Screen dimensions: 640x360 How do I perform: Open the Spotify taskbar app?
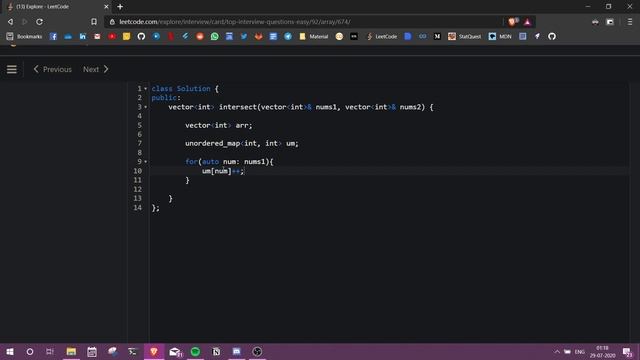point(196,351)
